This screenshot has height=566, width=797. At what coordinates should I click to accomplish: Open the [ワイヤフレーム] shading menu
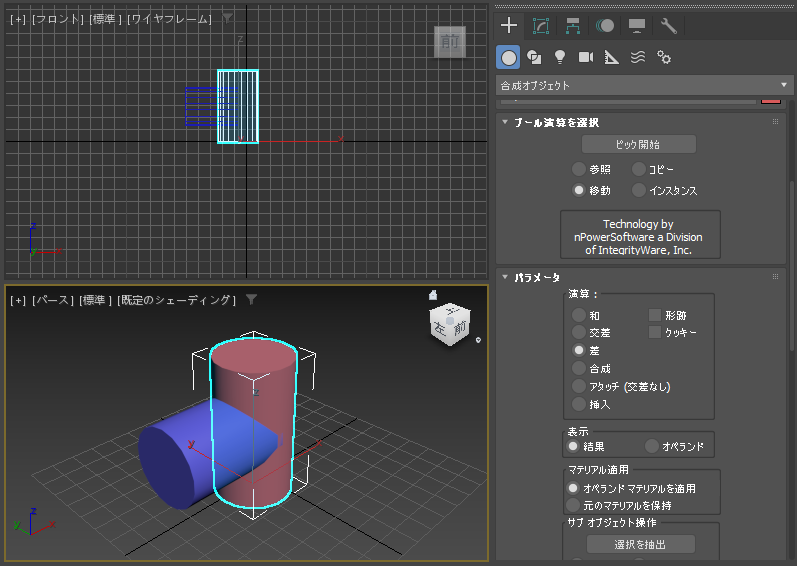[169, 19]
